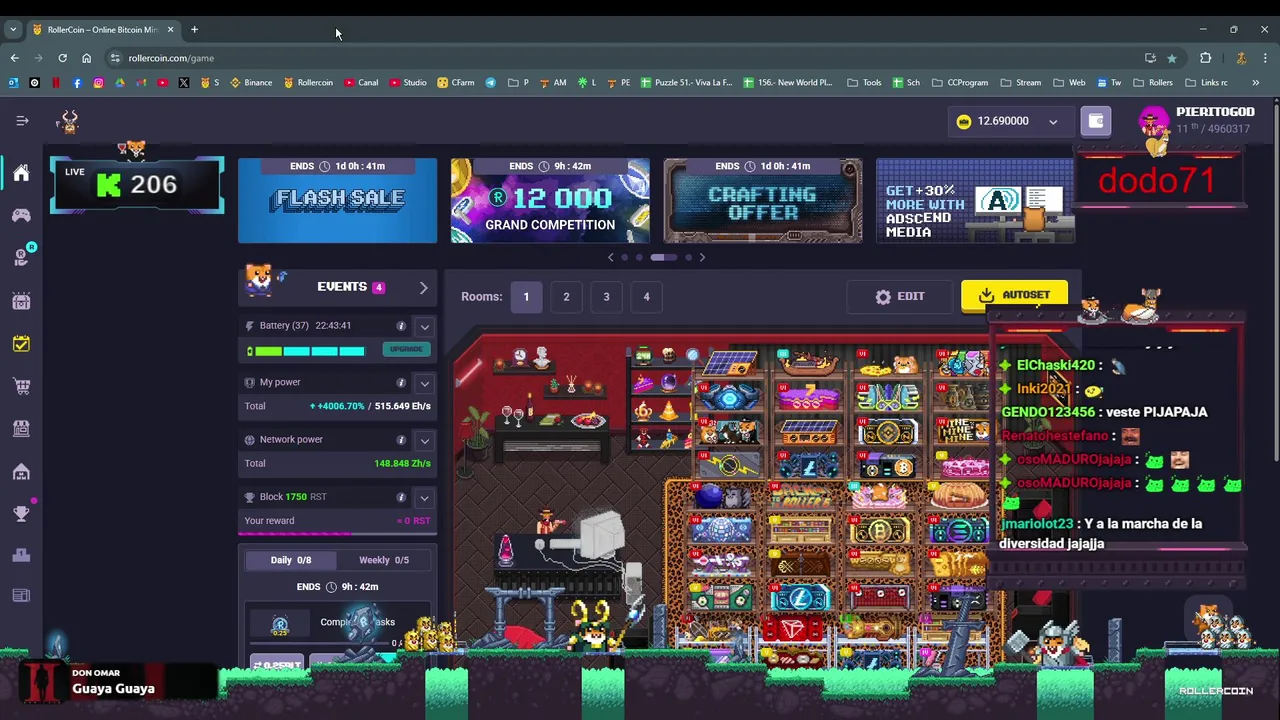Viewport: 1280px width, 720px height.
Task: Expand the Network power panel chevron
Action: point(424,440)
